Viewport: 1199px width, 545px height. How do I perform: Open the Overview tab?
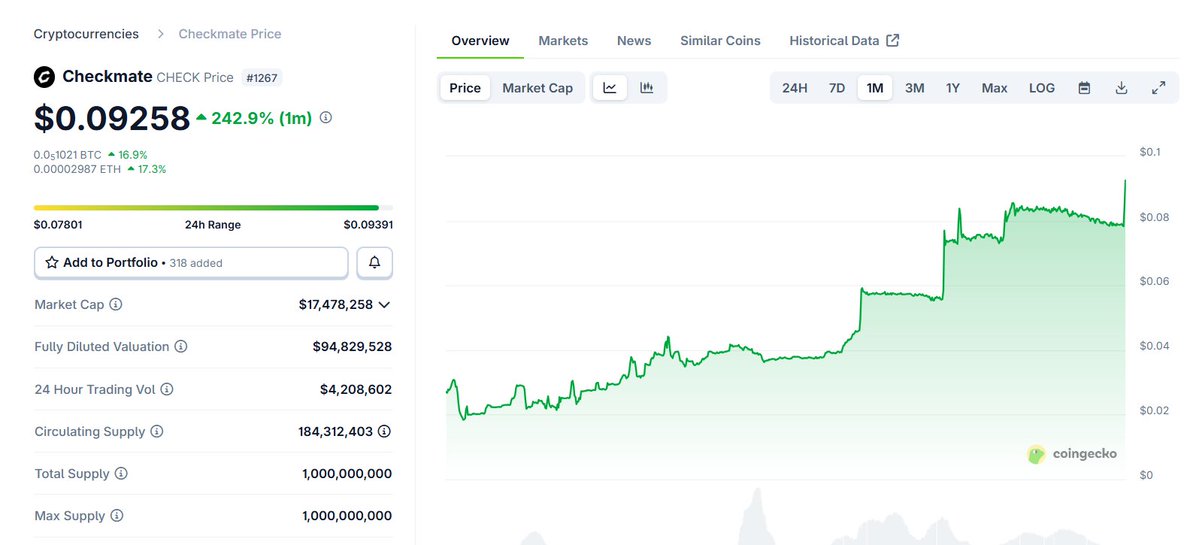[x=480, y=41]
